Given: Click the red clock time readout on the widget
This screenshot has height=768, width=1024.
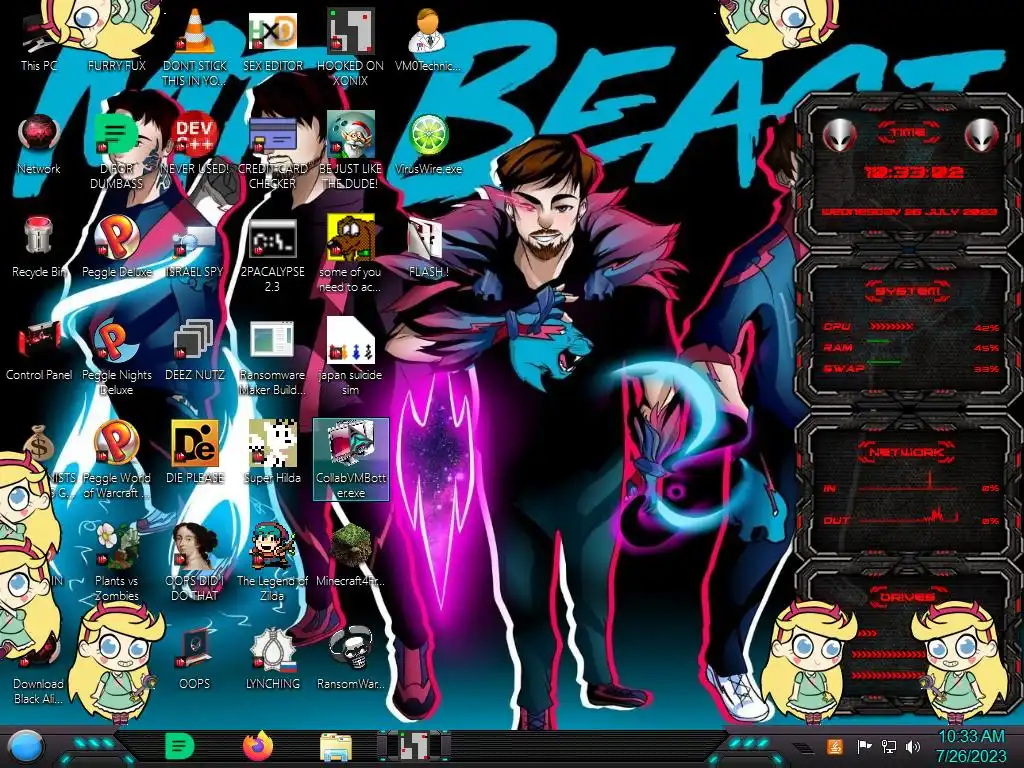Looking at the screenshot, I should pyautogui.click(x=914, y=172).
